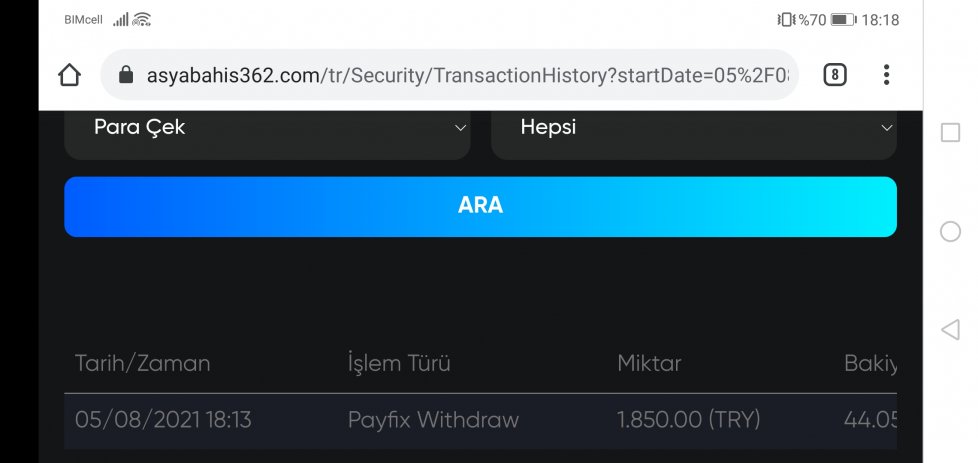Click the Tarih/Zaman column header
This screenshot has height=463, width=978.
(x=142, y=363)
